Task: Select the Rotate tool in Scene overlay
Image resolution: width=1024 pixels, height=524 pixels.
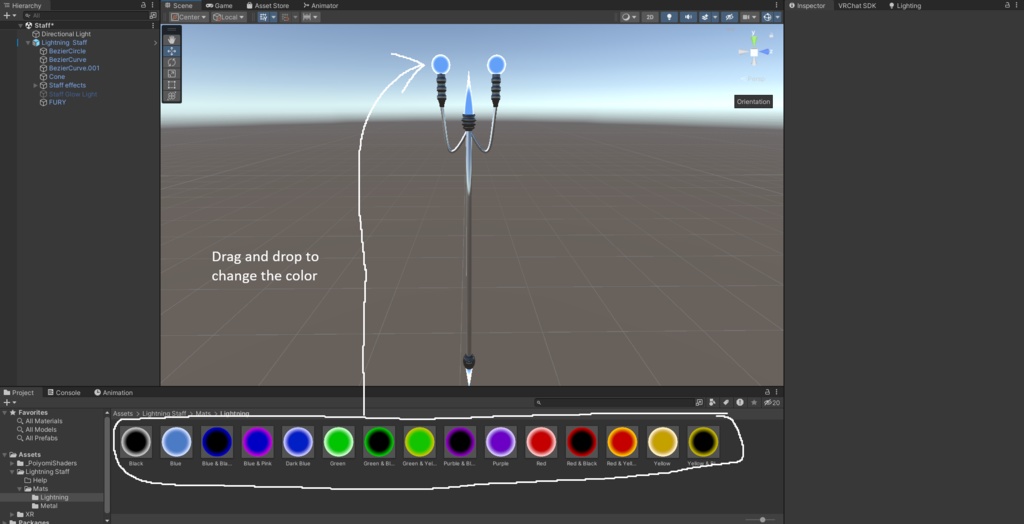Action: click(x=172, y=62)
